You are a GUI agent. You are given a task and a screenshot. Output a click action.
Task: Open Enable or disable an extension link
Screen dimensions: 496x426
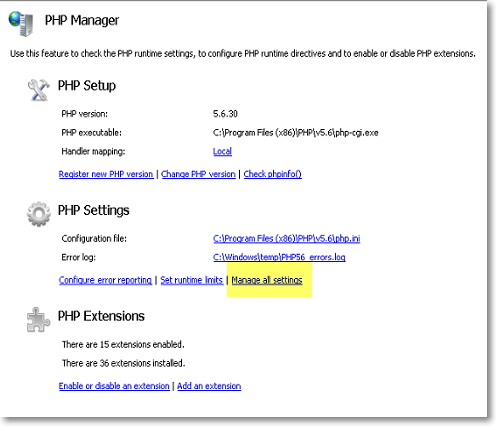114,386
